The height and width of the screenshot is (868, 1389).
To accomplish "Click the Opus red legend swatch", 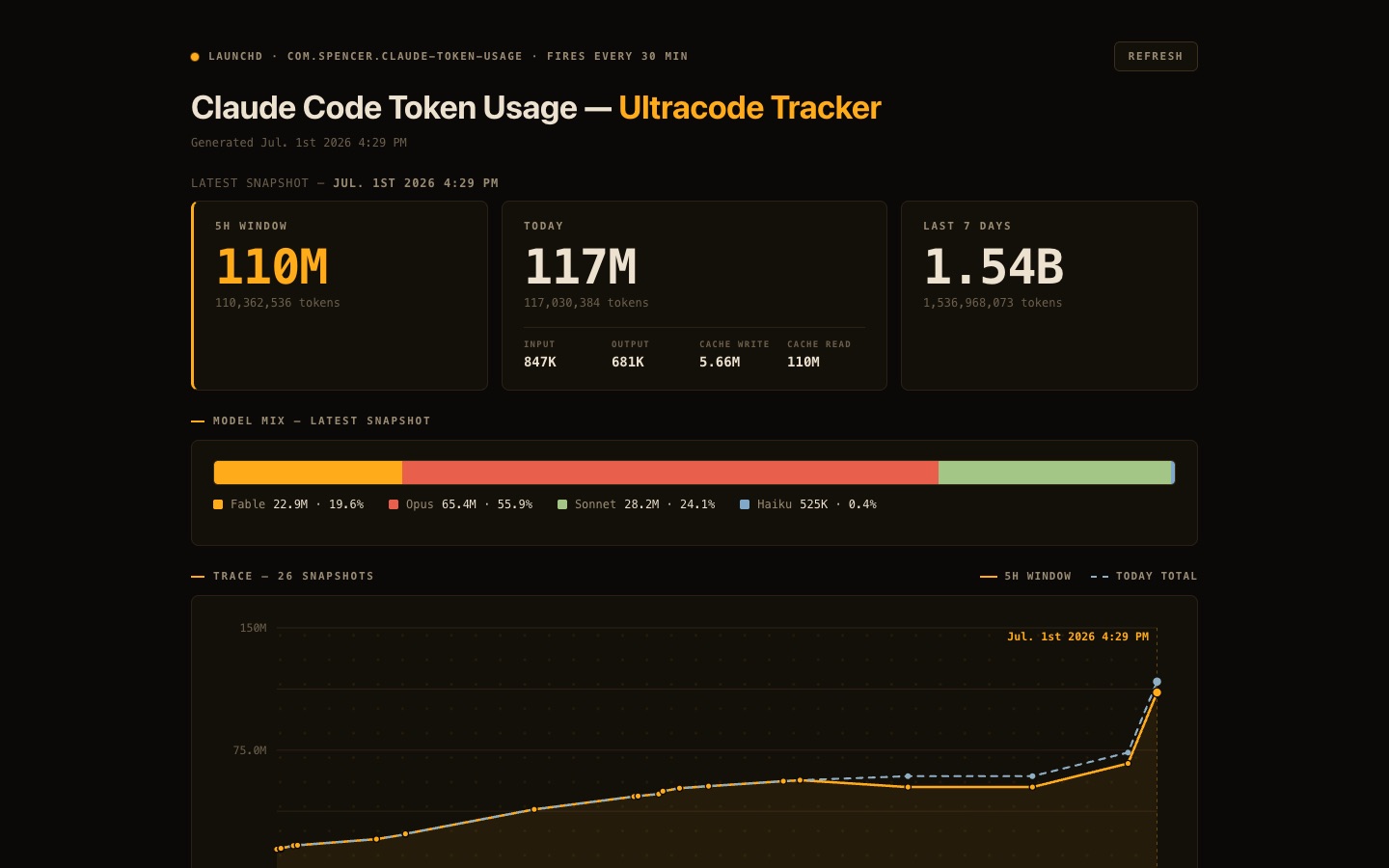I will (394, 504).
